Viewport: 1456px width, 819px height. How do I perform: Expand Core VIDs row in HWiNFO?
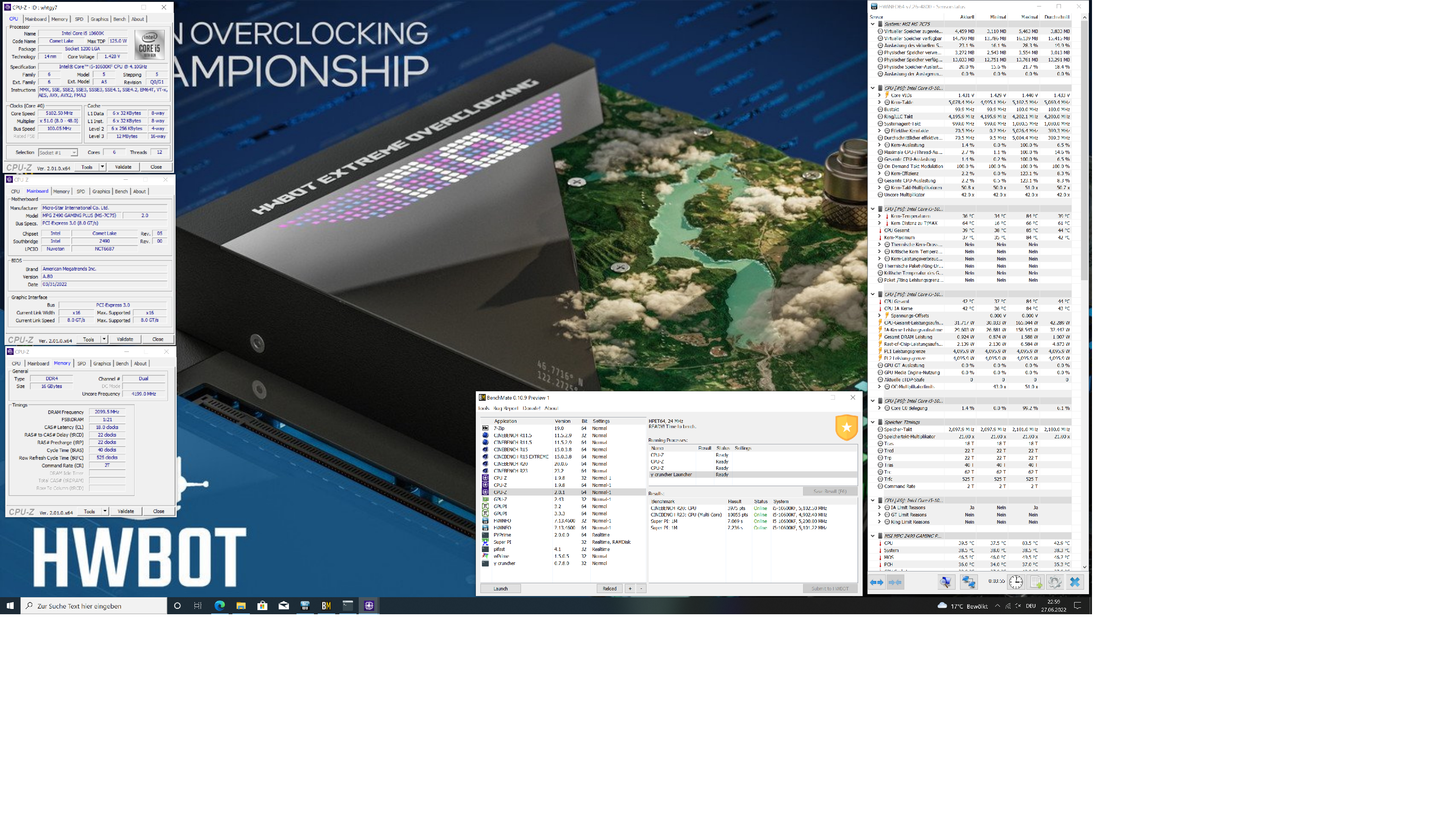(x=879, y=96)
